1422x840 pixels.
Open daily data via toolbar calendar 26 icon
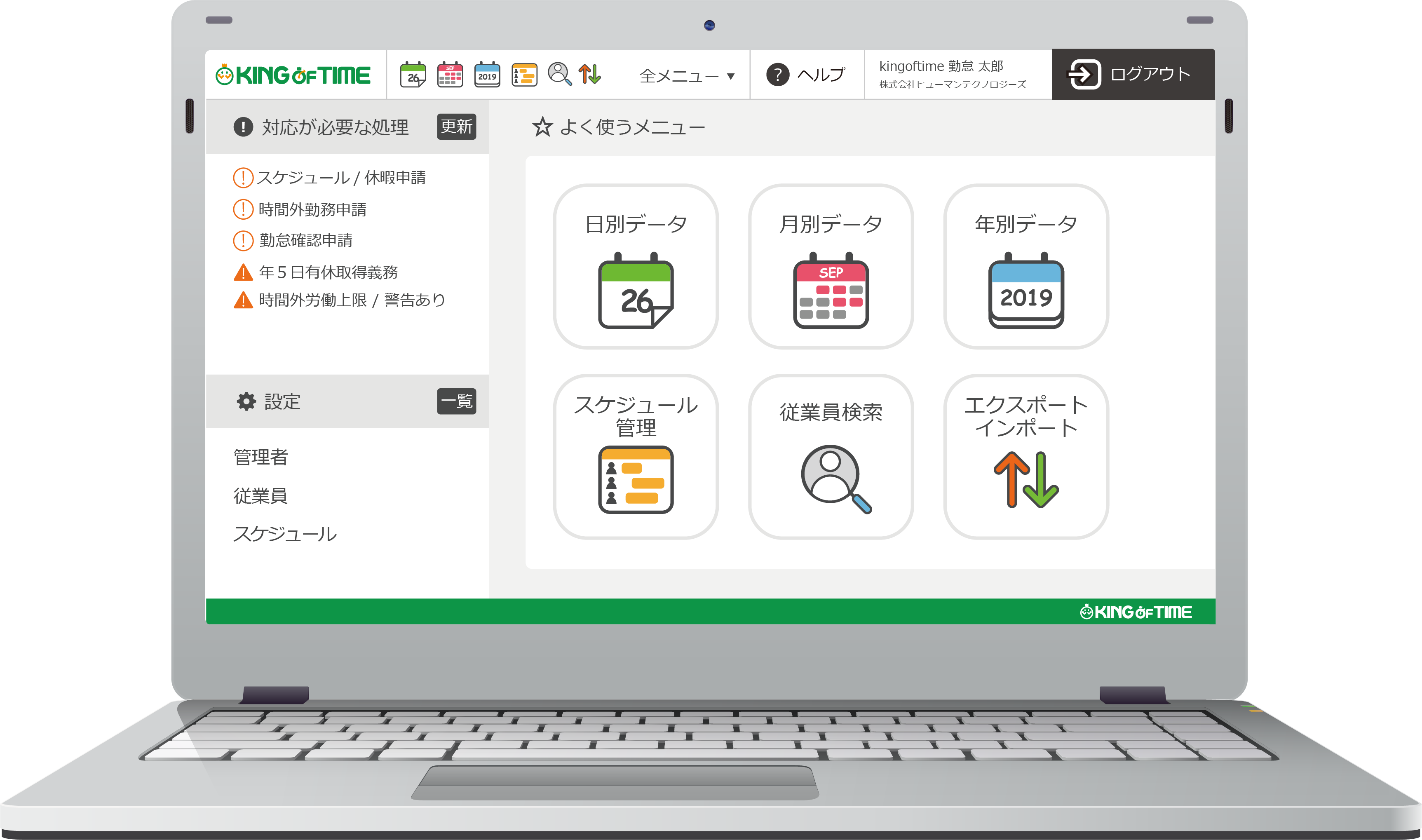coord(413,75)
